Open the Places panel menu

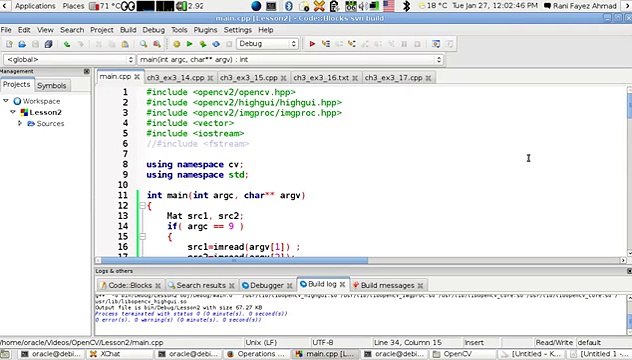click(73, 6)
